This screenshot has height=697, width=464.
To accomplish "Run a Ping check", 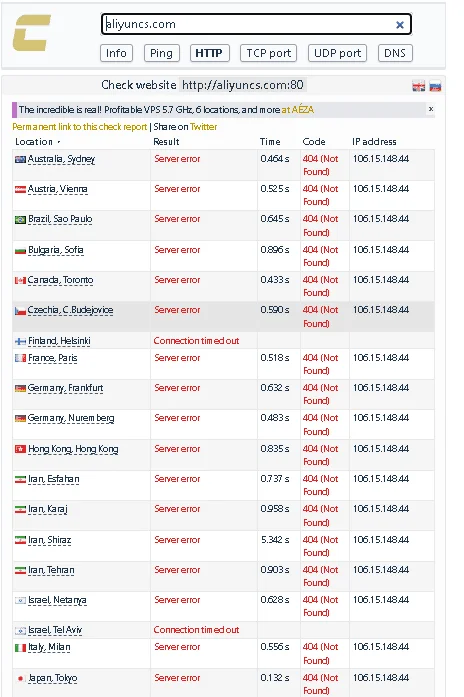I will pyautogui.click(x=161, y=53).
